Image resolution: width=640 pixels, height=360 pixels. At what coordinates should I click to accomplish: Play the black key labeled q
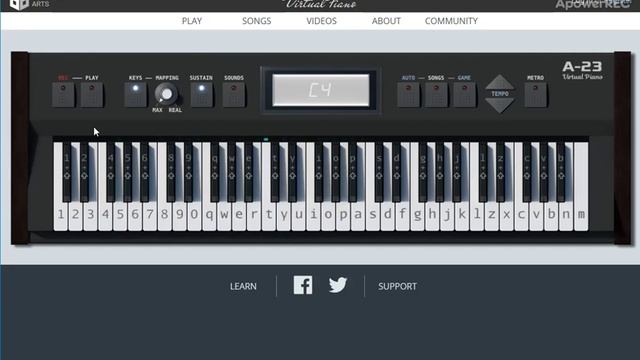tap(215, 171)
